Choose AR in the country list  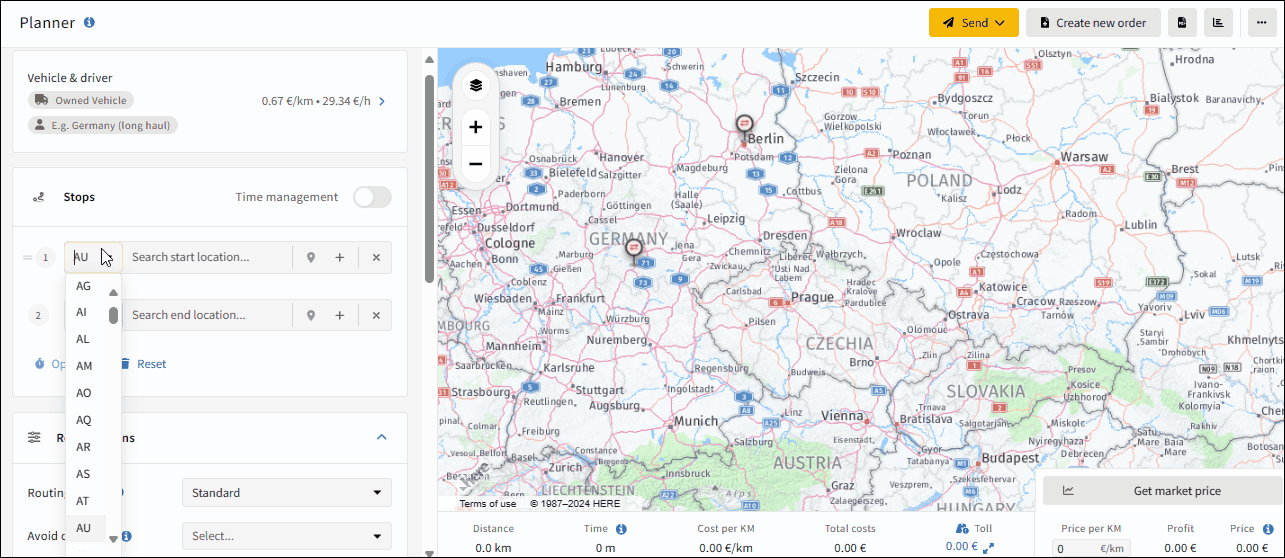[86, 447]
